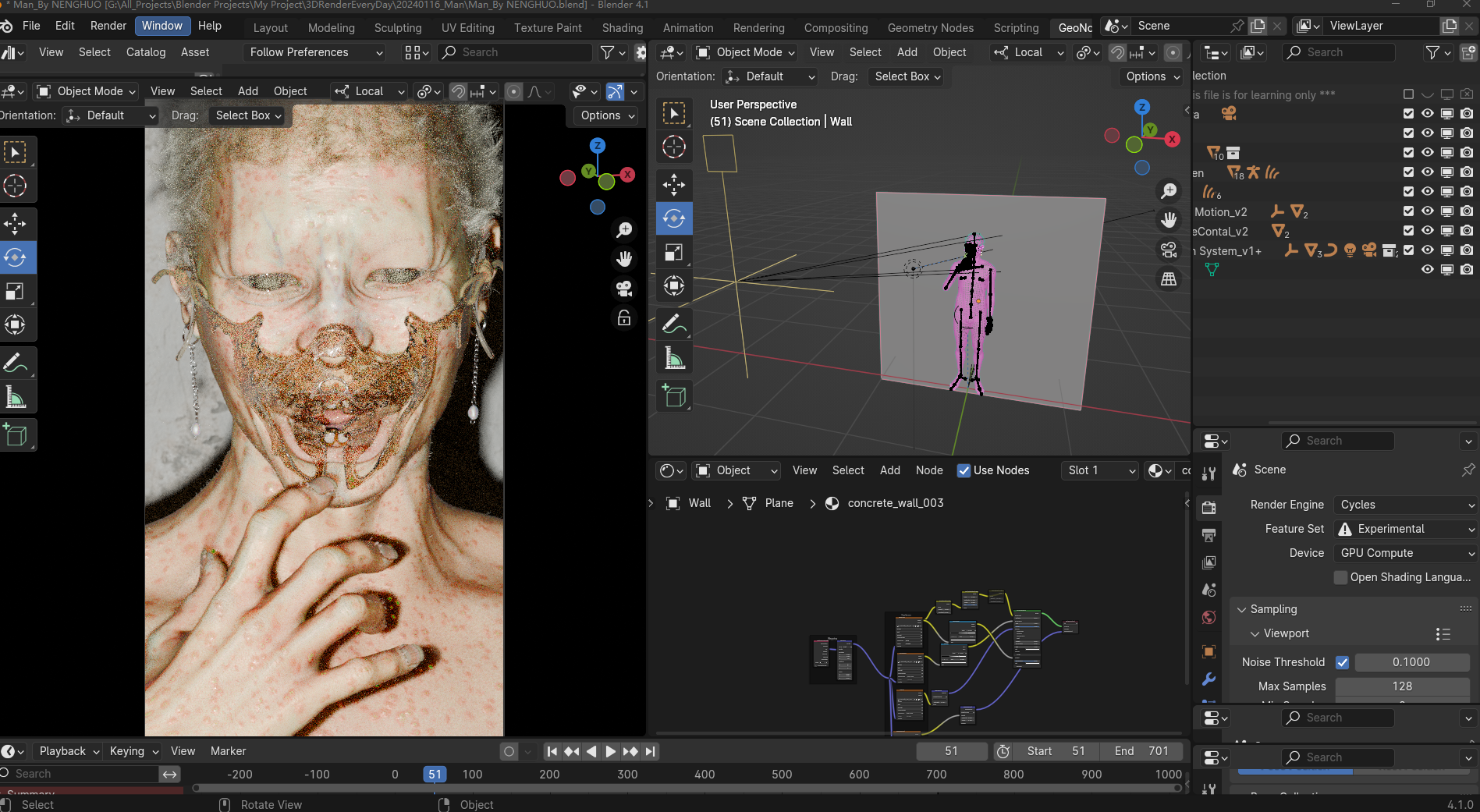Open the Tool properties tab above Render
Image resolution: width=1480 pixels, height=812 pixels.
(1208, 473)
